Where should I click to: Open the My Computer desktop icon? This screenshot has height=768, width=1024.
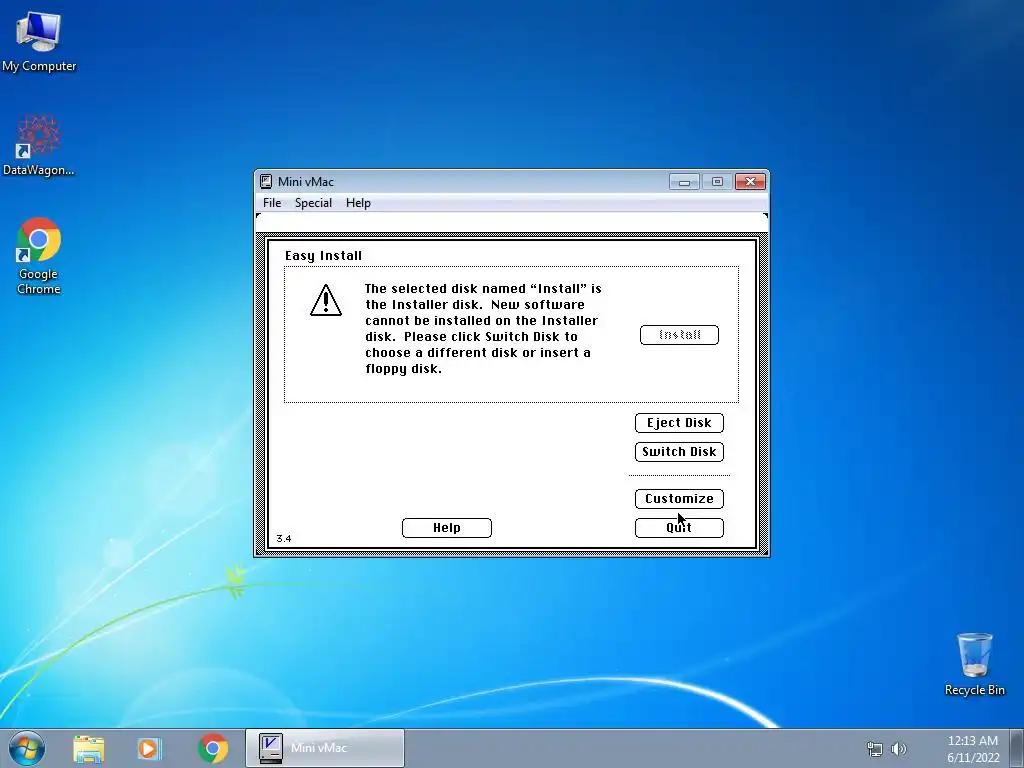[x=39, y=40]
